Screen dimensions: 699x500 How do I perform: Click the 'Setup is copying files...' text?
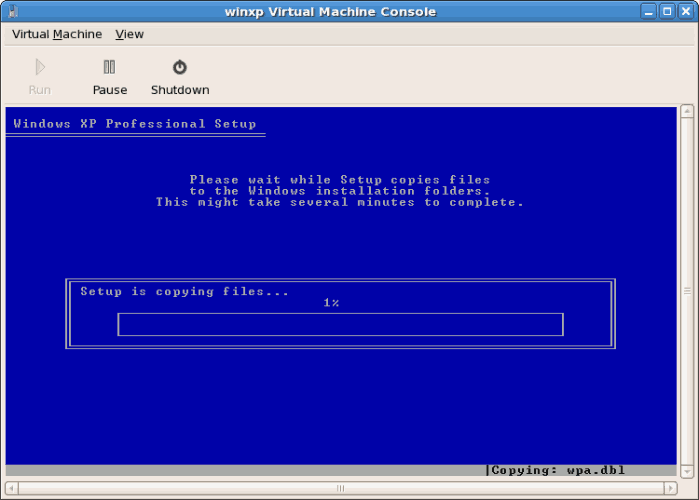pyautogui.click(x=184, y=292)
